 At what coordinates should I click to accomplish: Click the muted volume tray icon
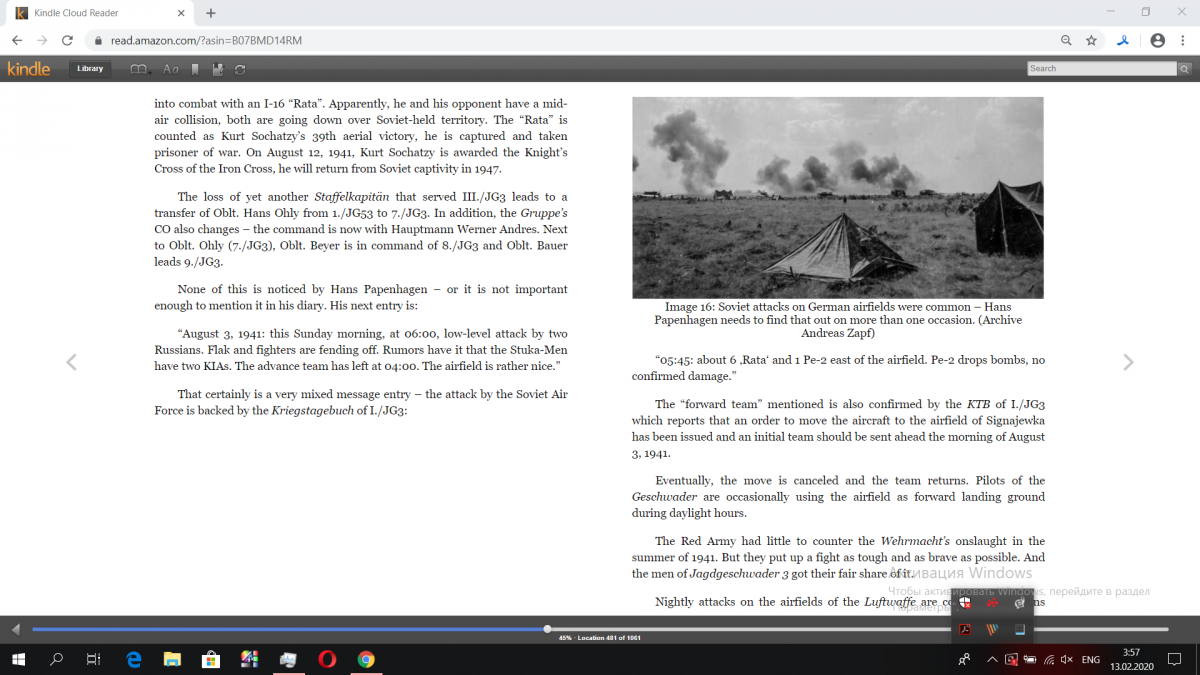click(1067, 660)
